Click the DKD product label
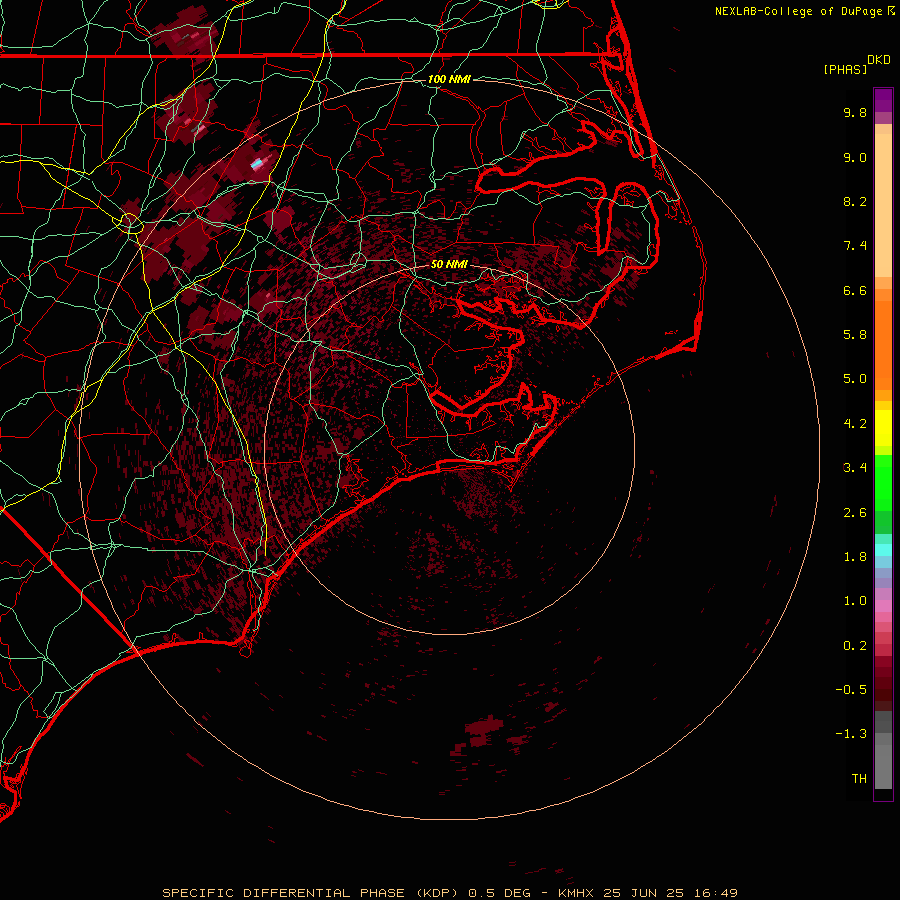This screenshot has height=900, width=900. (x=879, y=60)
